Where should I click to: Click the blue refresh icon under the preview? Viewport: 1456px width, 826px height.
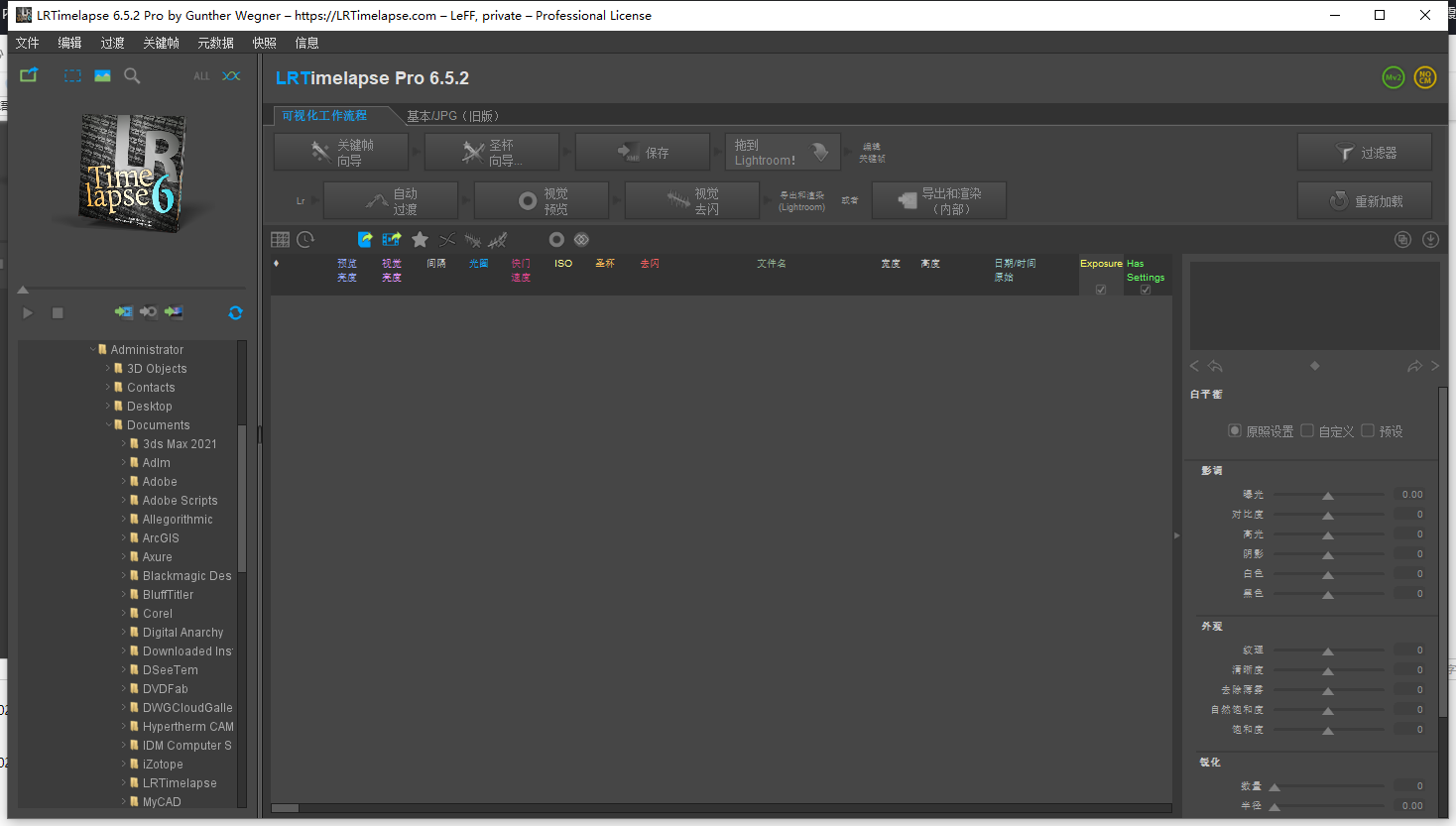(235, 312)
